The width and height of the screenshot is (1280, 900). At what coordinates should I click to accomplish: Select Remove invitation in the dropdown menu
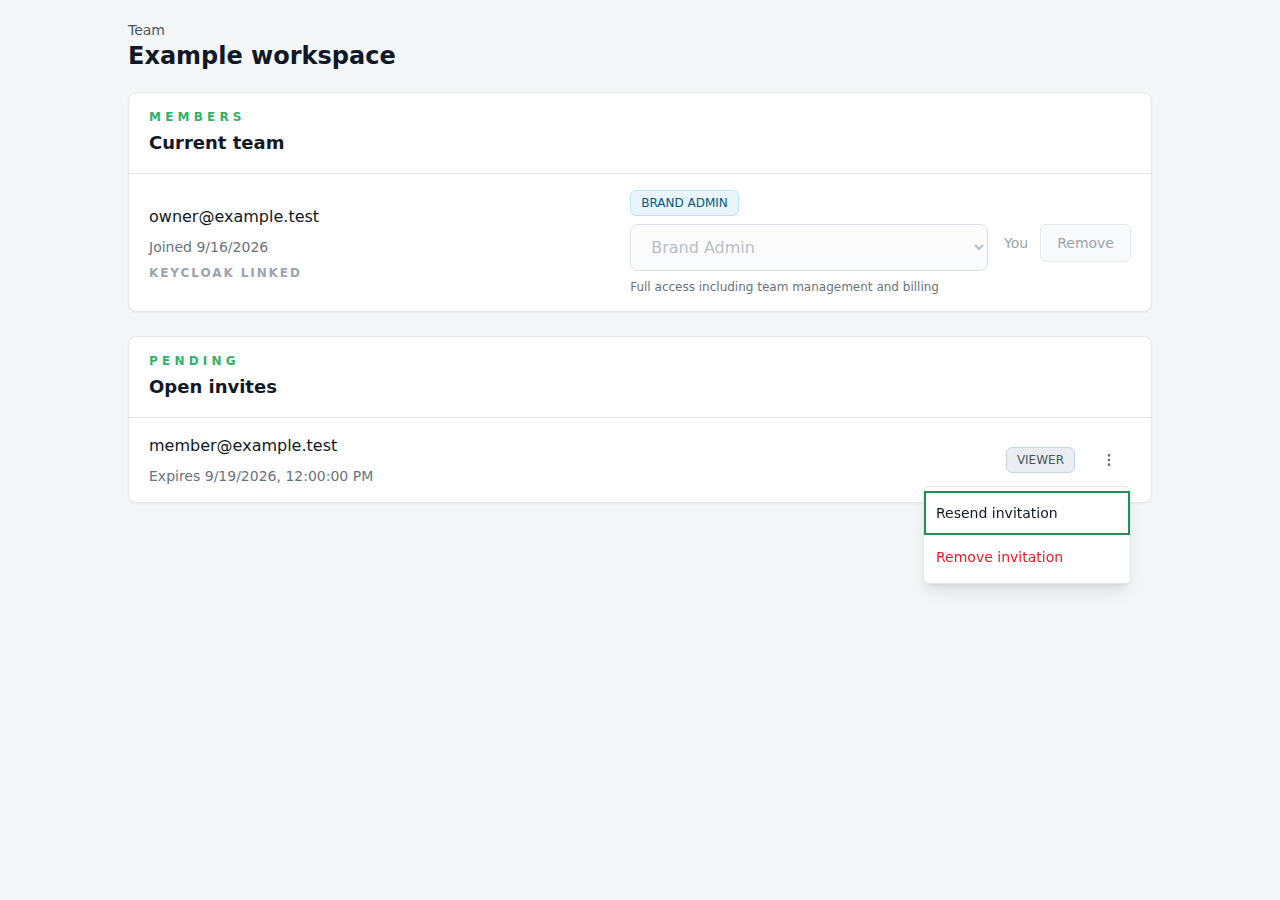pyautogui.click(x=1027, y=557)
